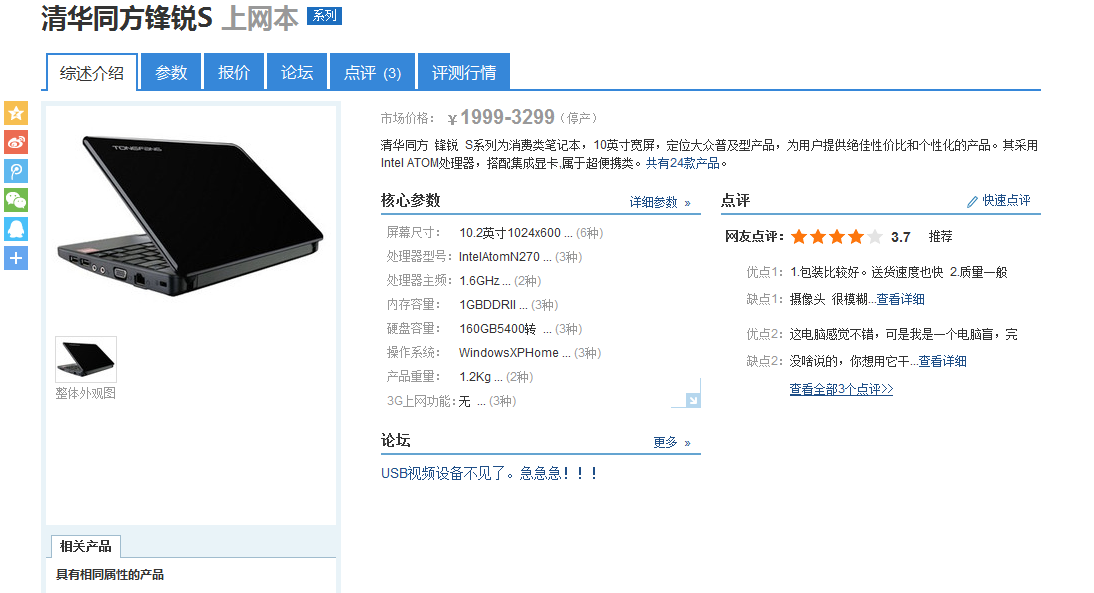Viewport: 1094px width, 593px height.
Task: Click the blue 系列 badge
Action: pos(324,15)
